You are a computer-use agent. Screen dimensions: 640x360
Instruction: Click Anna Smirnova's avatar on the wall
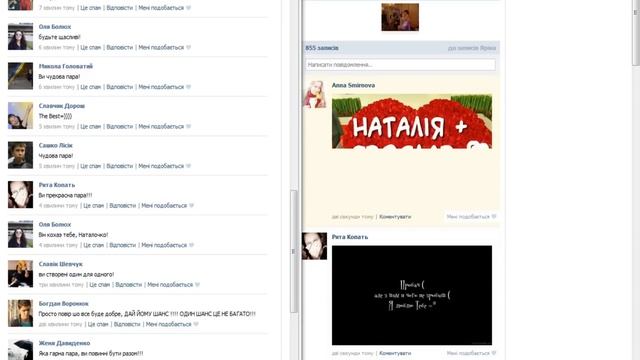click(x=314, y=94)
